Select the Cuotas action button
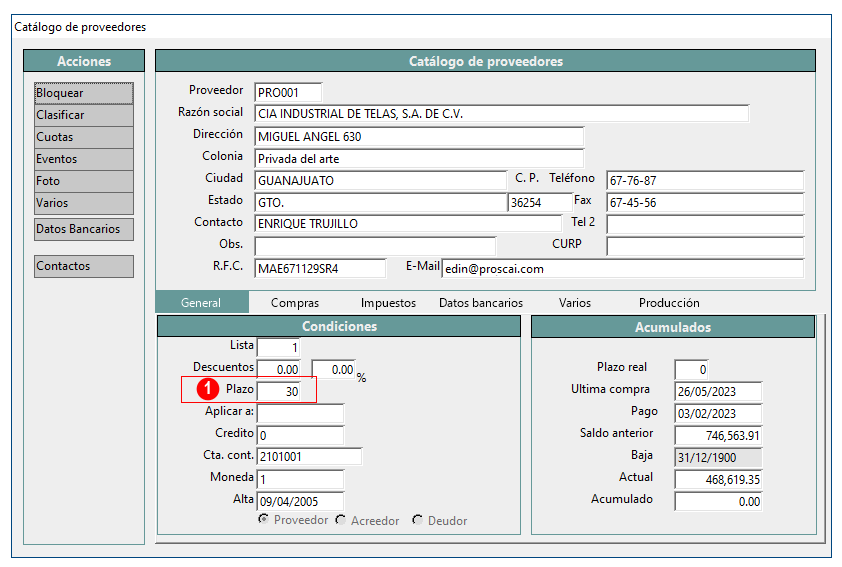The width and height of the screenshot is (842, 567). point(84,137)
